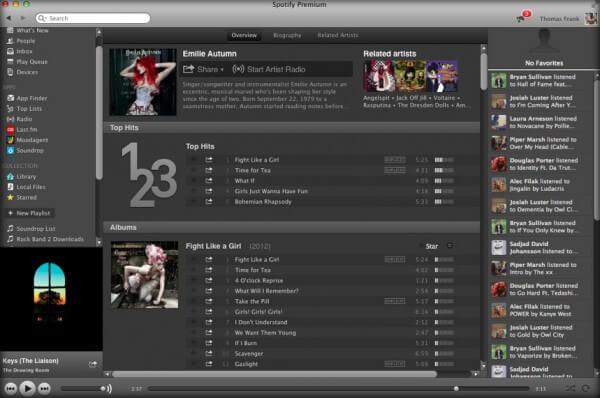Share the album track Take the Pill
The width and height of the screenshot is (600, 398).
coord(209,301)
